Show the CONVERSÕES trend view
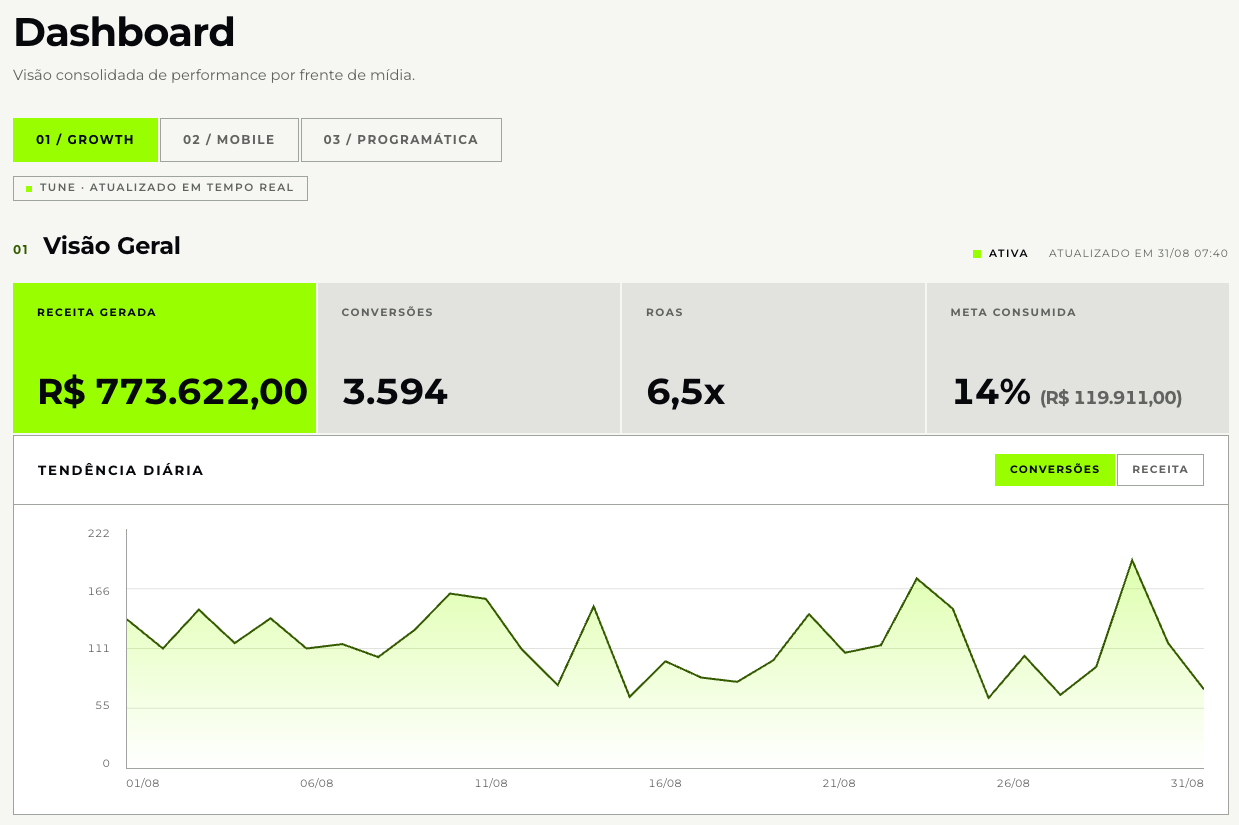This screenshot has height=825, width=1239. 1054,470
